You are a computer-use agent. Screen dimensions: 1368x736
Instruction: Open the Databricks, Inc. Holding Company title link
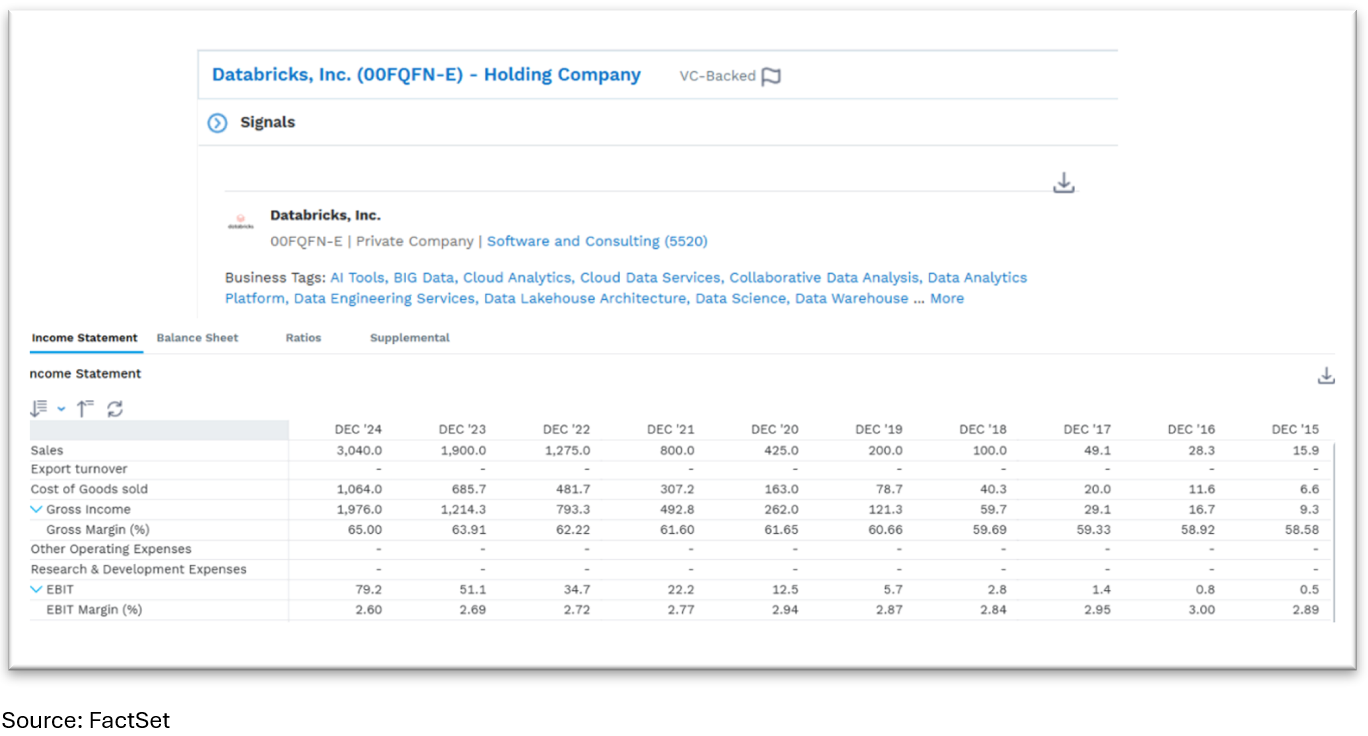[426, 75]
